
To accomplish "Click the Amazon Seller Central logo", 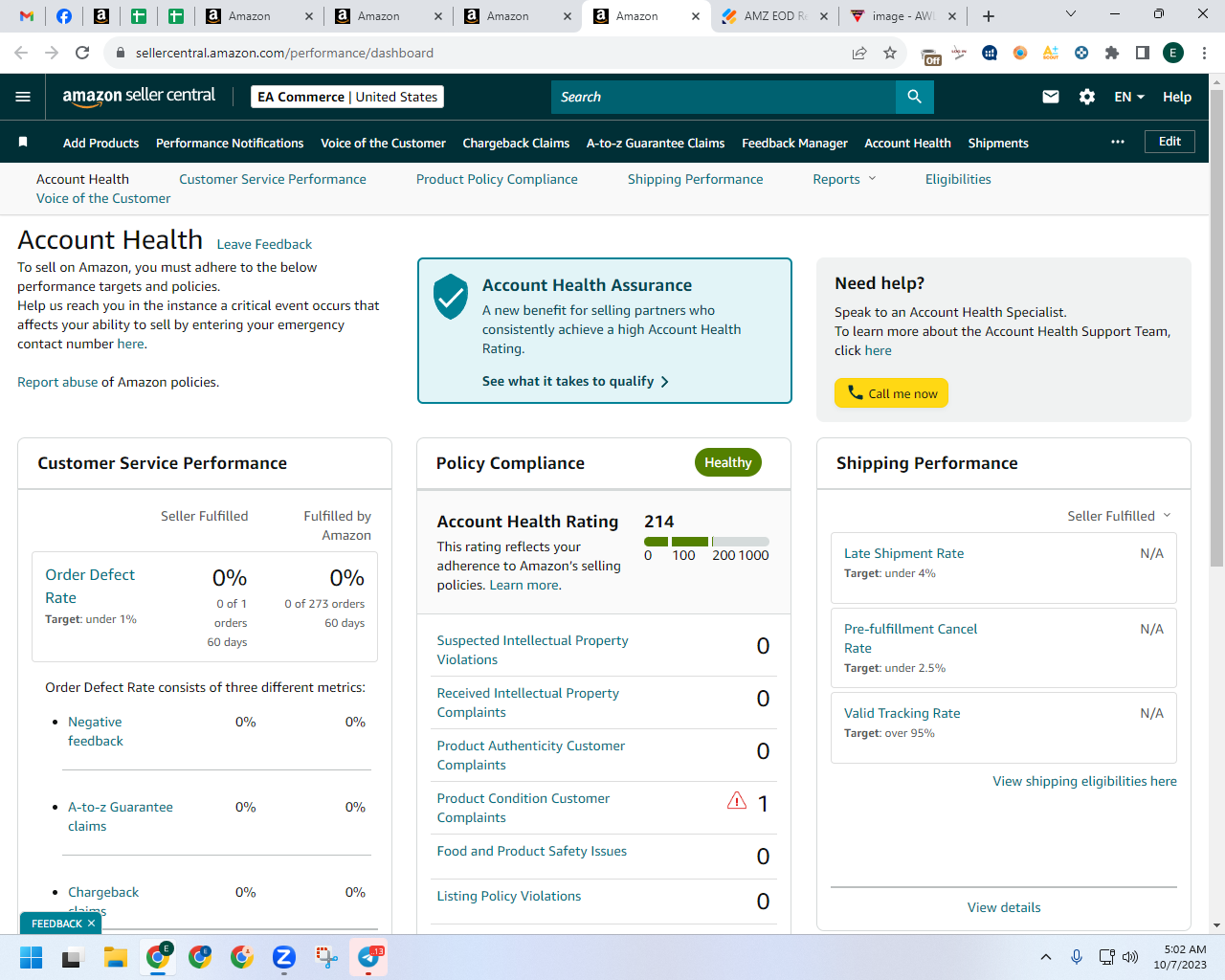I will 139,96.
